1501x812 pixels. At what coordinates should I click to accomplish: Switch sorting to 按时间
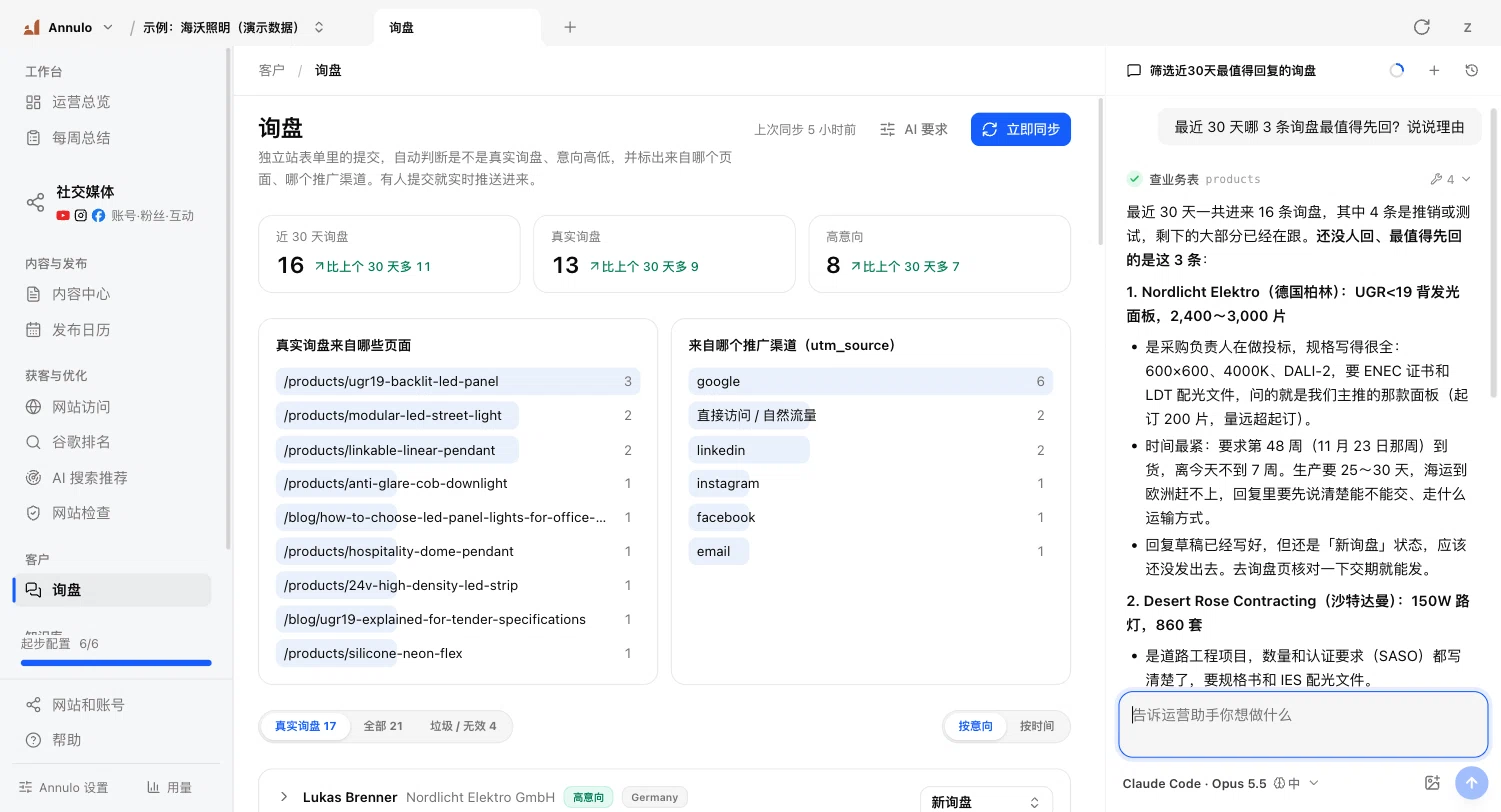(1036, 726)
